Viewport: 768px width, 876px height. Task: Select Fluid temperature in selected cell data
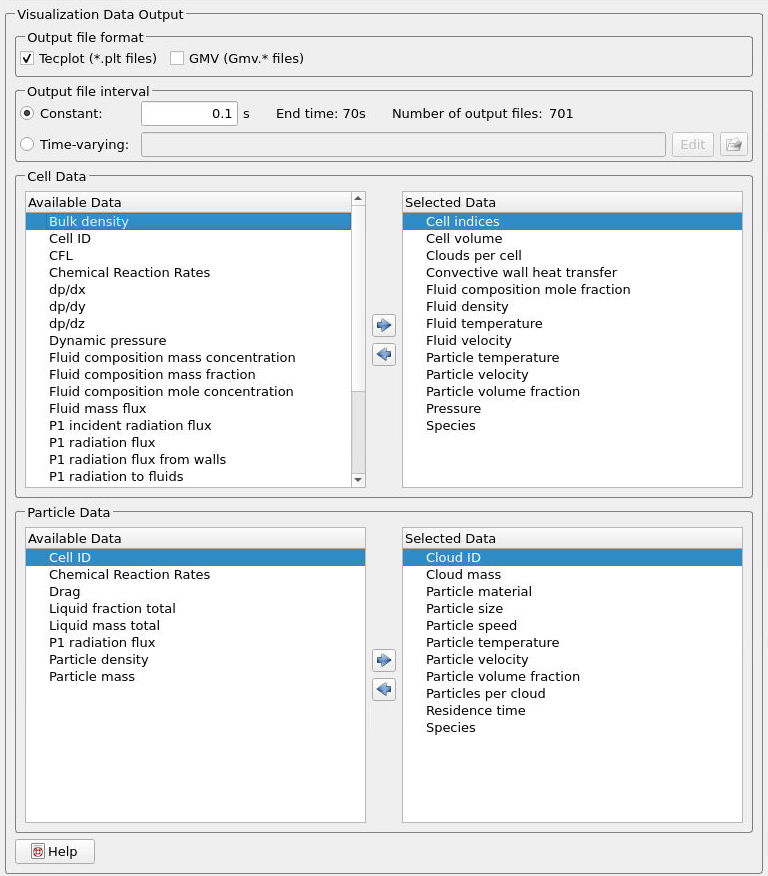coord(484,324)
